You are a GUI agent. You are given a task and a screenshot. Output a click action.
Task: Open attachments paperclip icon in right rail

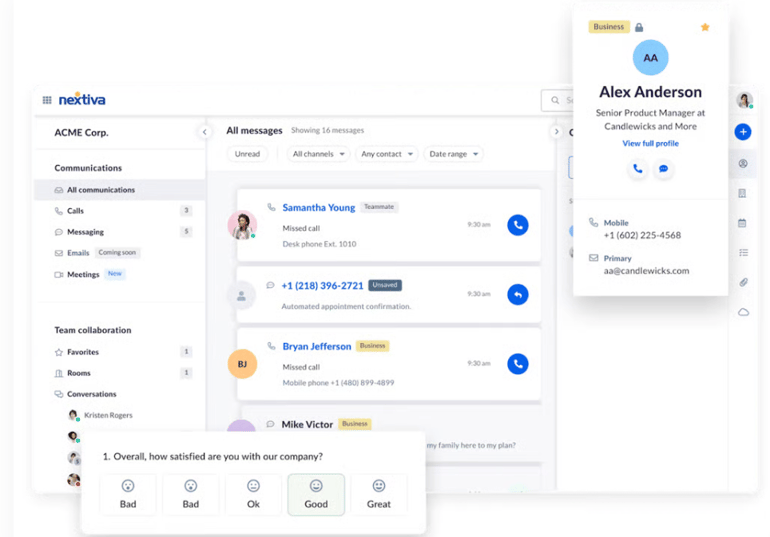[x=743, y=282]
